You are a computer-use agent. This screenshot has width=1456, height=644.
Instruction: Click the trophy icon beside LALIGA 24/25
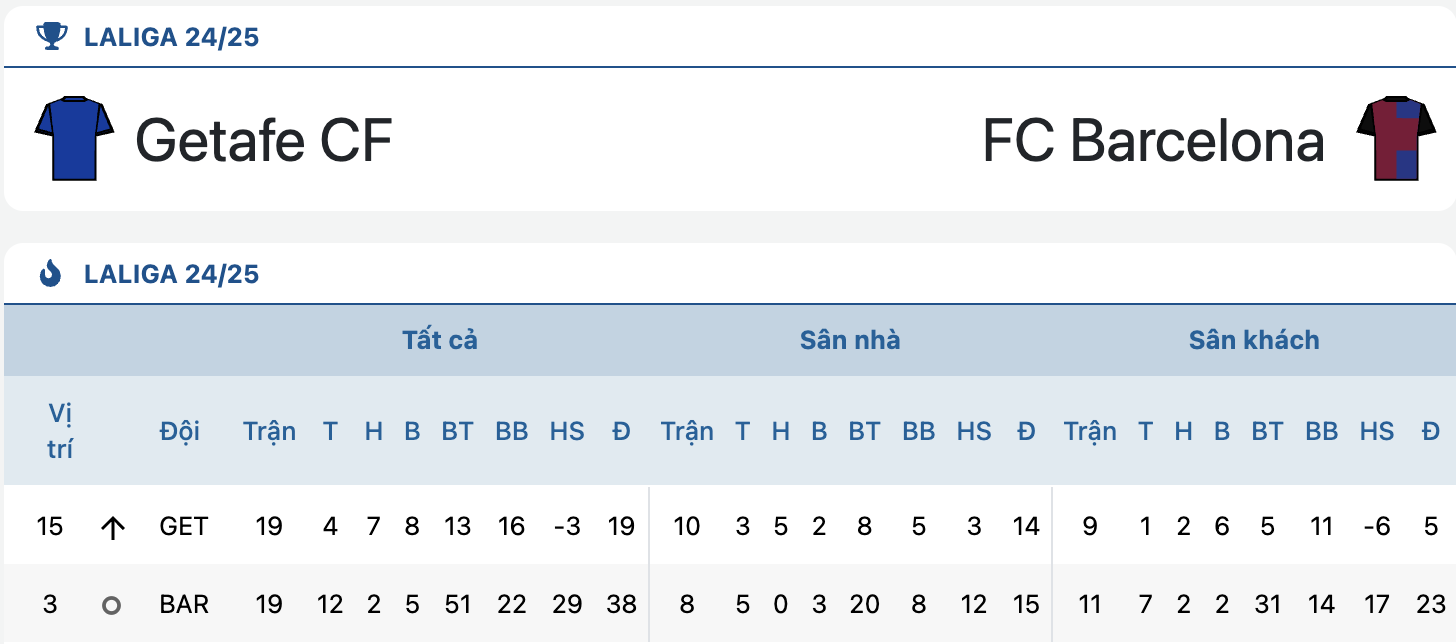[52, 37]
